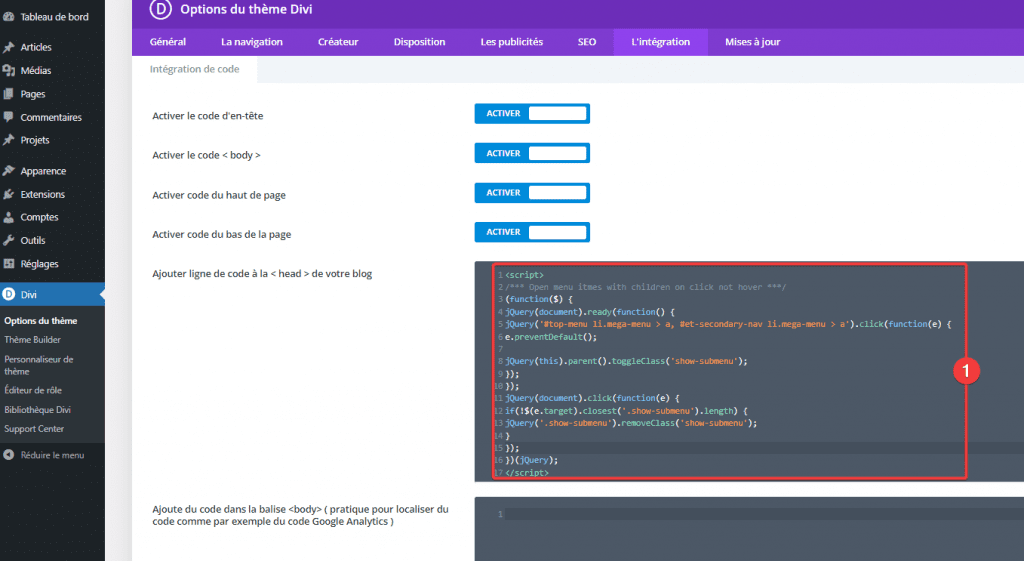Collapse sidebar with Réduire le menu
This screenshot has width=1024, height=561.
click(x=52, y=455)
